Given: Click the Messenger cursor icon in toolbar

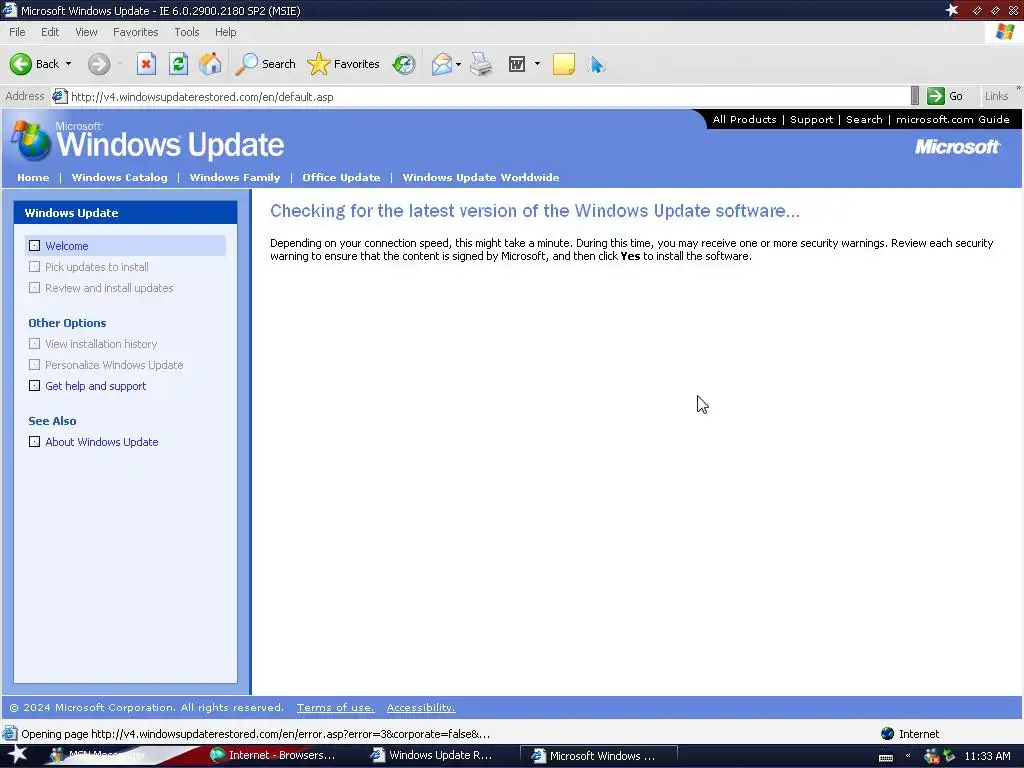Looking at the screenshot, I should coord(596,64).
